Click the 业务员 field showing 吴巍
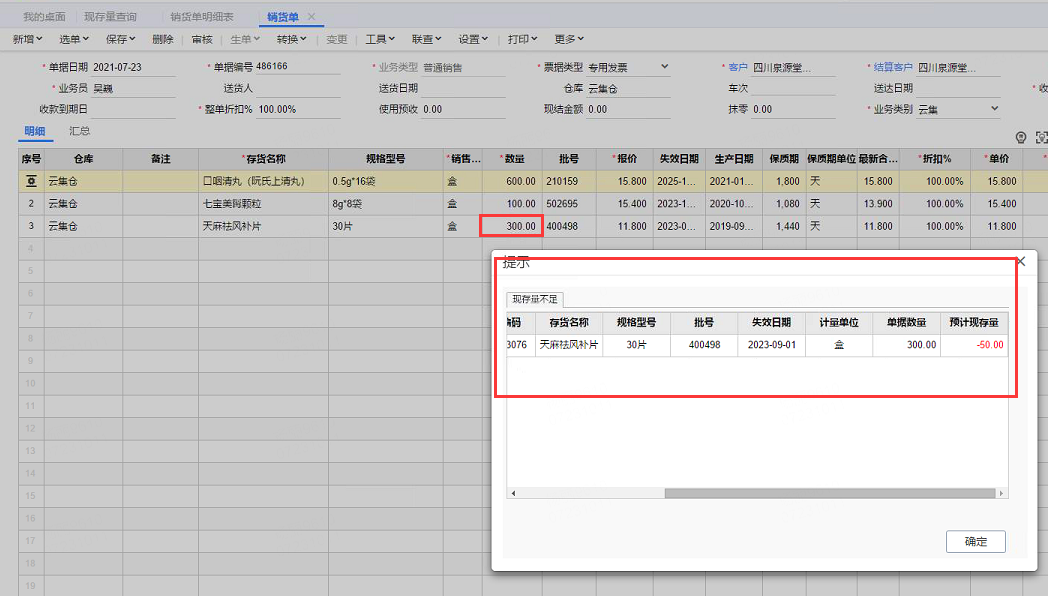Image resolution: width=1048 pixels, height=596 pixels. click(133, 88)
